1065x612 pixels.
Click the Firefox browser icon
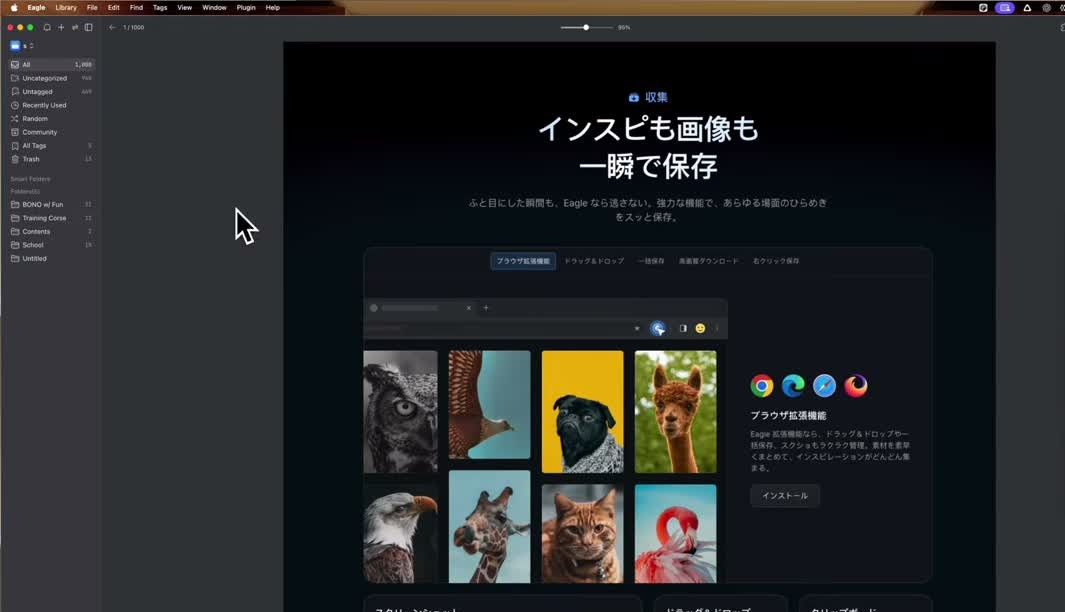point(856,386)
